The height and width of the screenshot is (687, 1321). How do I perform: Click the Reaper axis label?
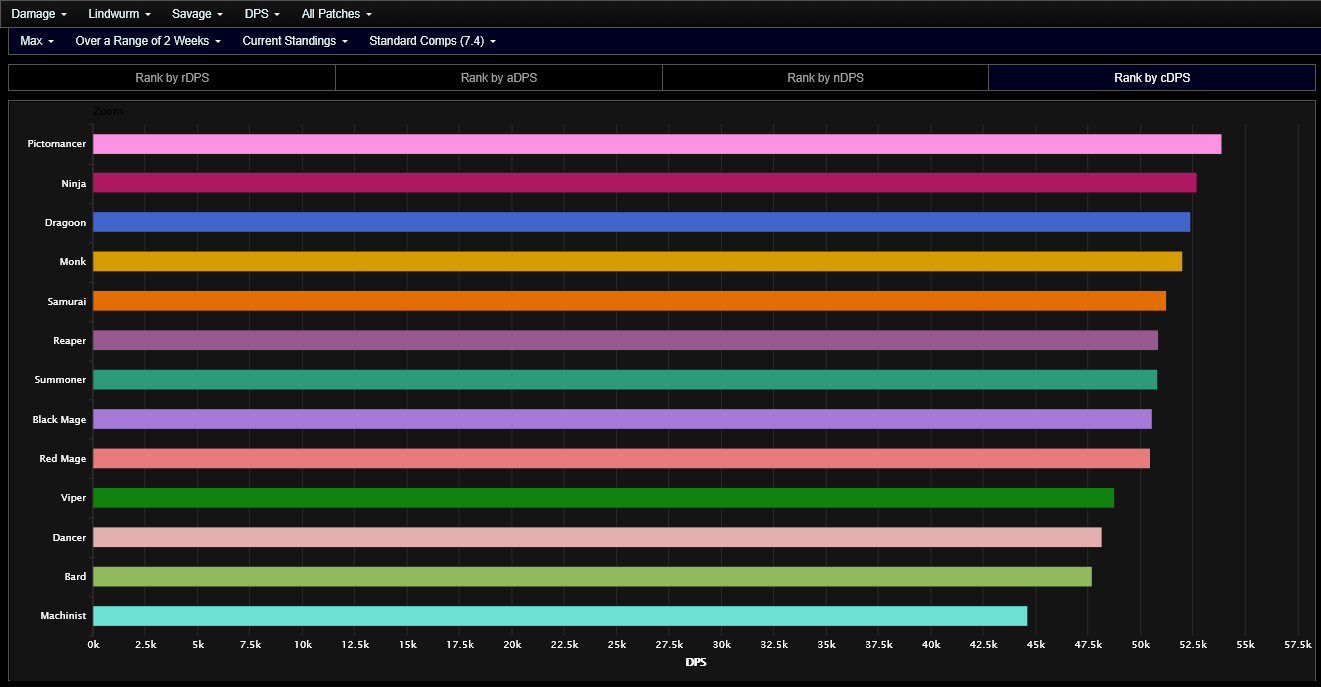click(70, 340)
